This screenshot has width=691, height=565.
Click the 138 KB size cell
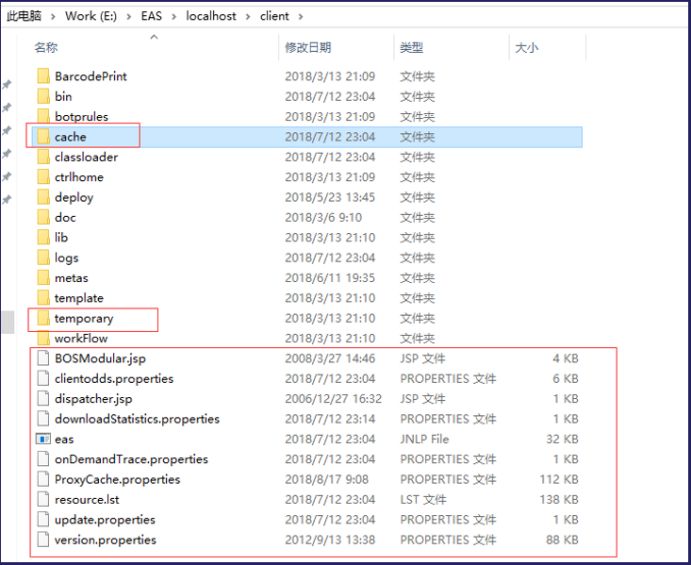click(559, 499)
